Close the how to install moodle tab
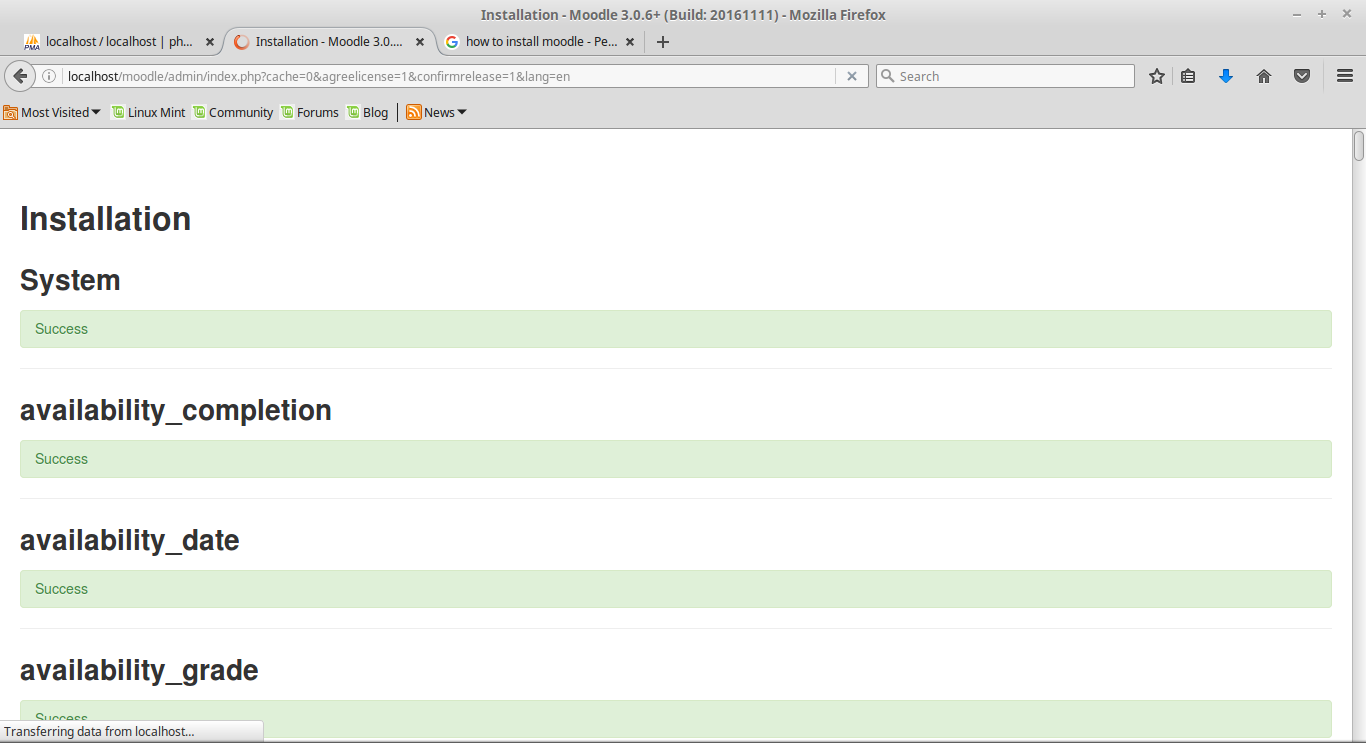The width and height of the screenshot is (1366, 743). (x=630, y=42)
